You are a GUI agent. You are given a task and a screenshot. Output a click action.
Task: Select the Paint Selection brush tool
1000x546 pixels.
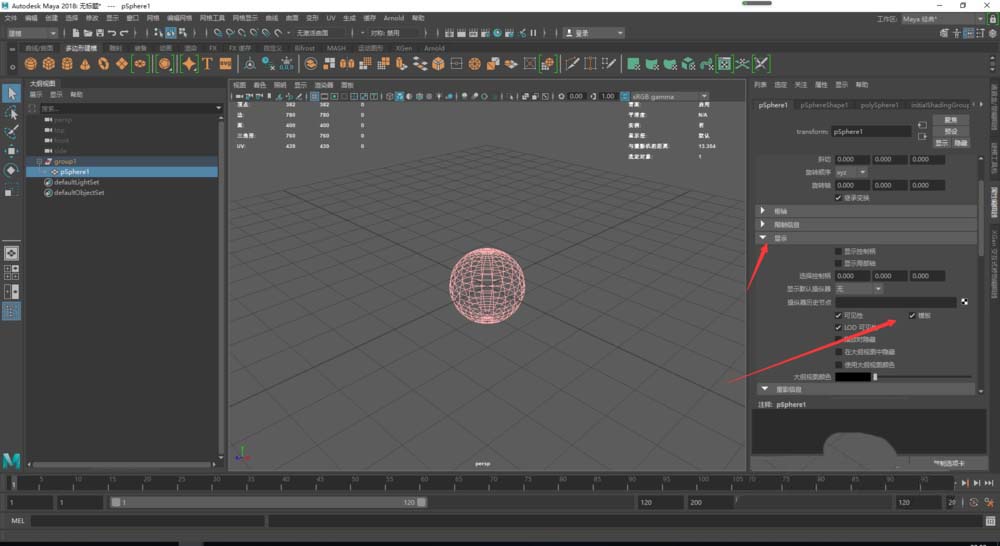12,132
